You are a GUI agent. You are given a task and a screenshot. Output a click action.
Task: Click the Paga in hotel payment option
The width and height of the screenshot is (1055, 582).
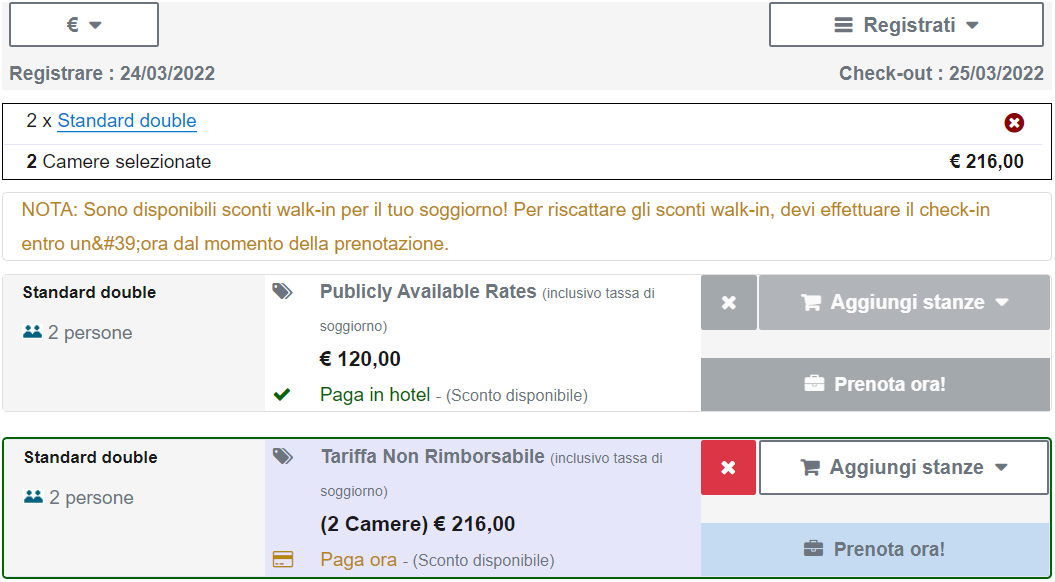[375, 395]
